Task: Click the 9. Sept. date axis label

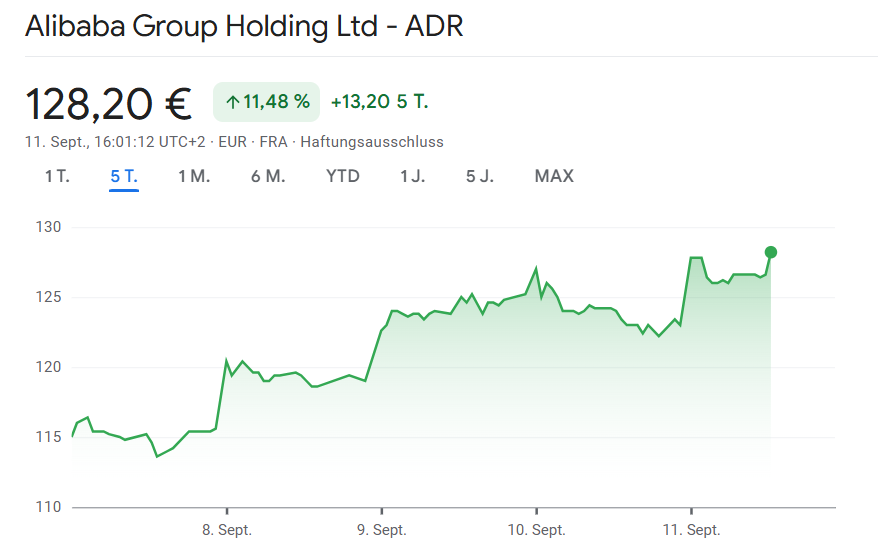Action: 382,530
